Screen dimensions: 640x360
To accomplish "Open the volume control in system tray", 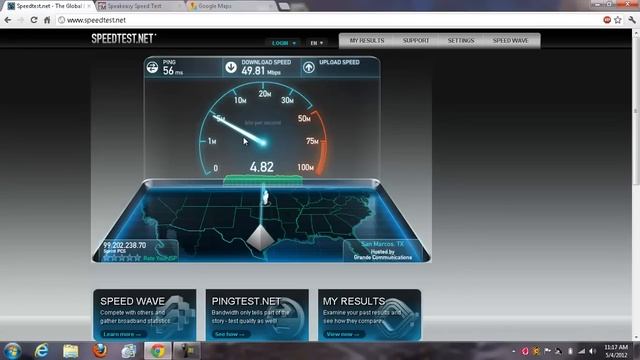I will click(593, 351).
